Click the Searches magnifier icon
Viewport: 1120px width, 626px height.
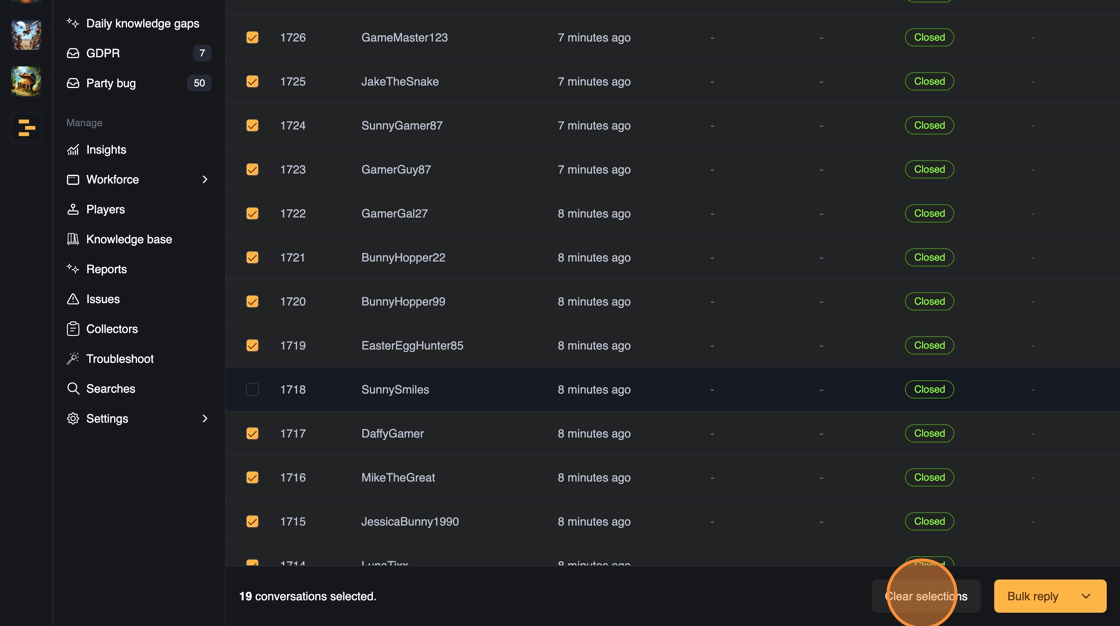click(73, 389)
